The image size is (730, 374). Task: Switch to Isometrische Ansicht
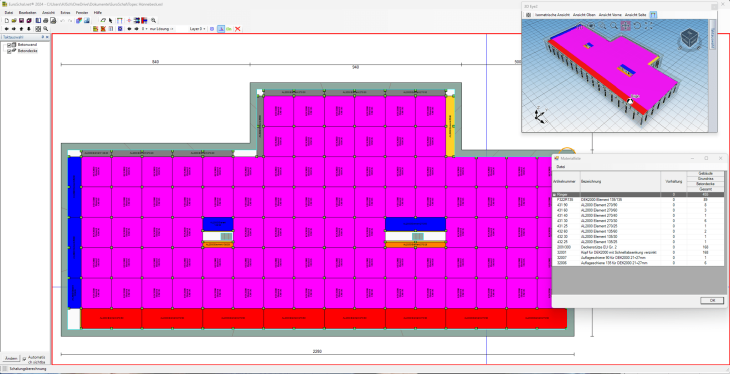(x=552, y=15)
